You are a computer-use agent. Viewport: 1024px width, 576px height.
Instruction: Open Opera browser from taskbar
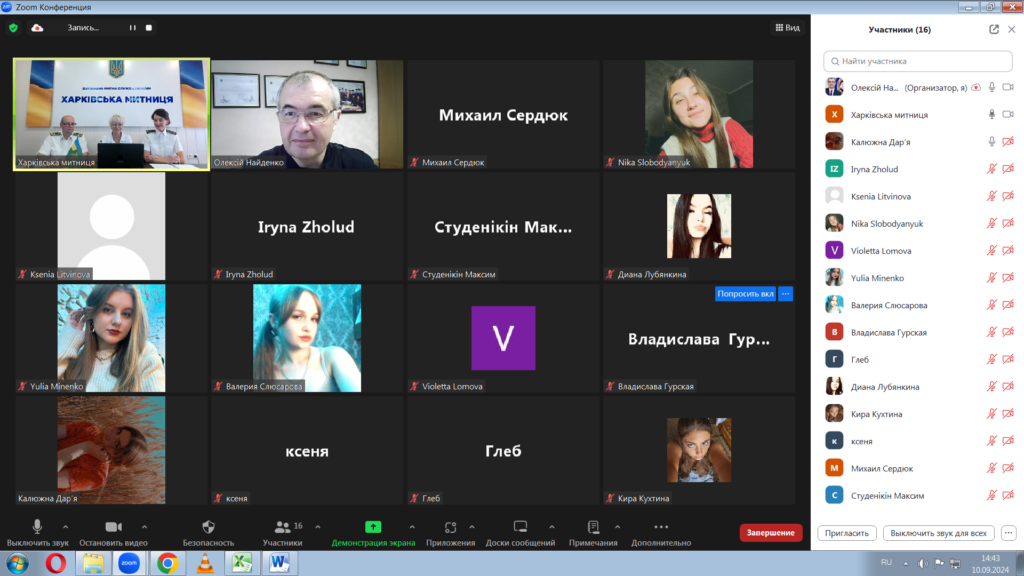click(x=56, y=563)
